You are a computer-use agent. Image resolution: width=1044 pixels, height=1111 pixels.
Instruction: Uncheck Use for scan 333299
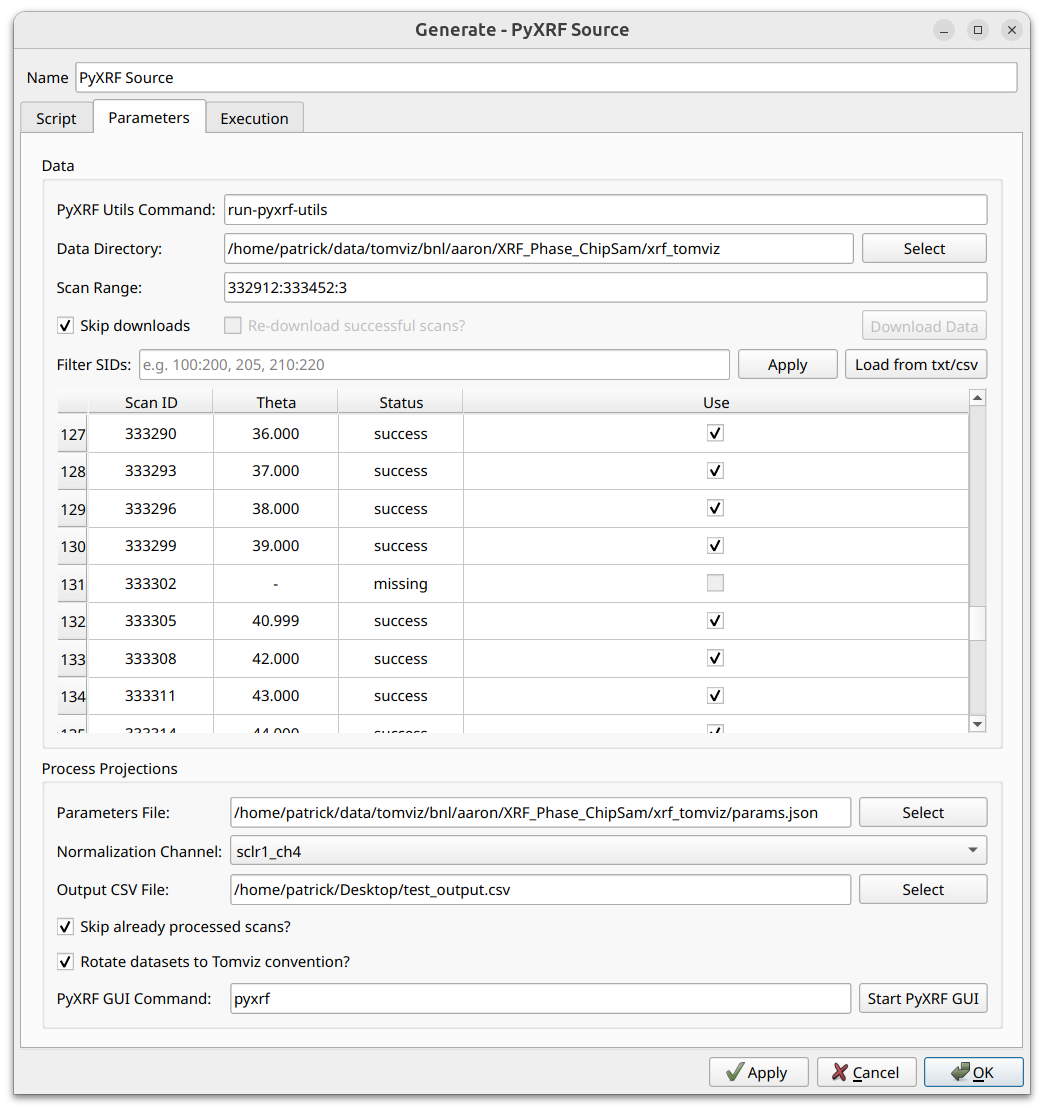[715, 546]
